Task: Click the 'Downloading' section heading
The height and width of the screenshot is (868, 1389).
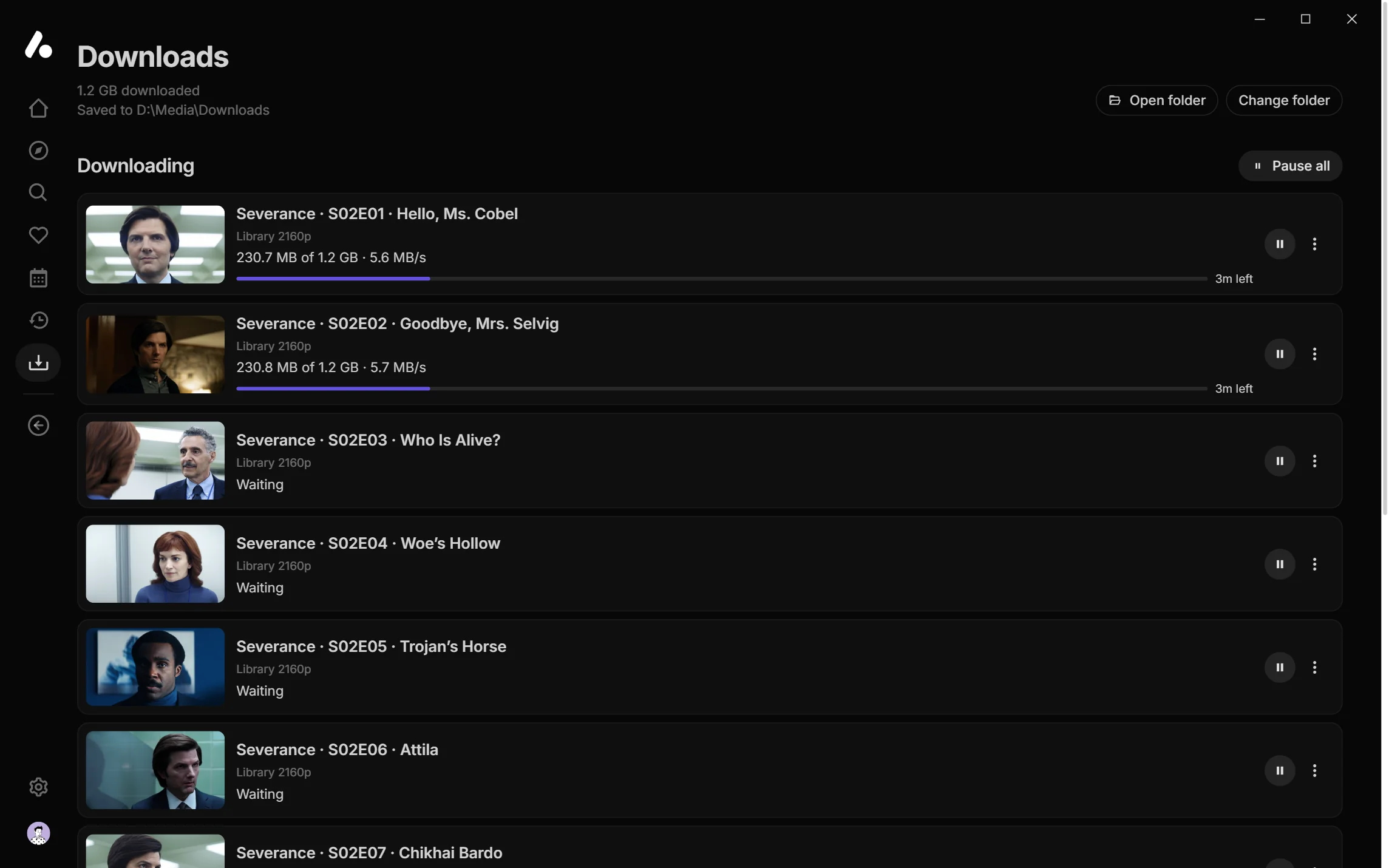Action: (135, 166)
